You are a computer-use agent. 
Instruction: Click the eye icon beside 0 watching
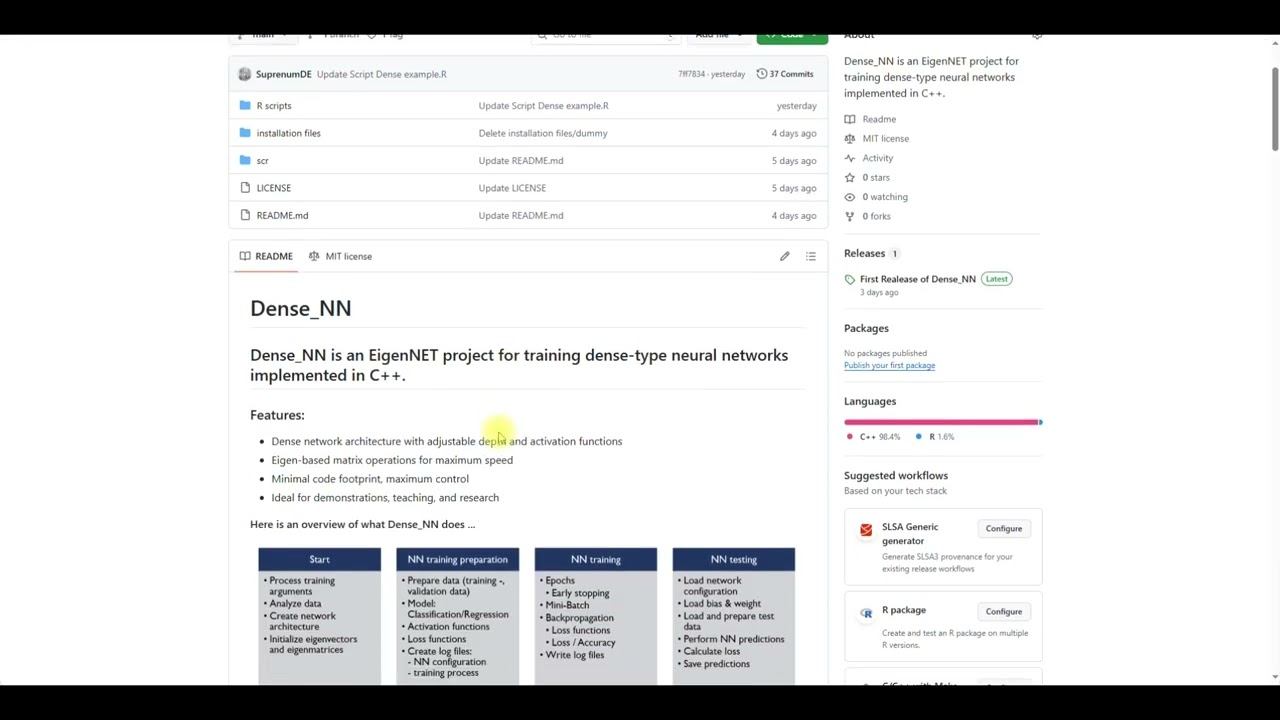850,197
